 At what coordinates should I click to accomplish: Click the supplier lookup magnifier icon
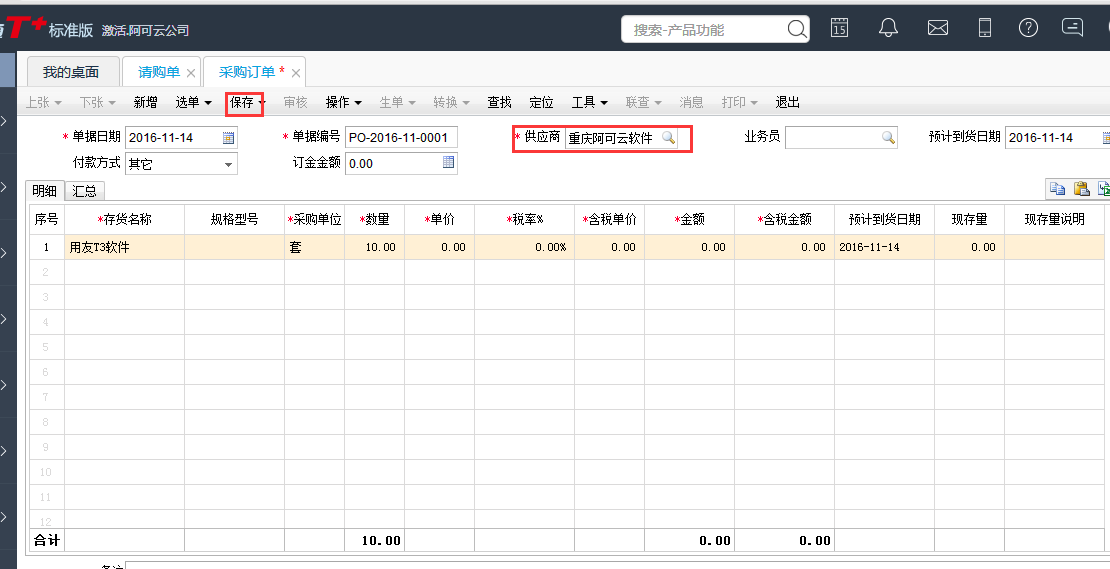668,137
